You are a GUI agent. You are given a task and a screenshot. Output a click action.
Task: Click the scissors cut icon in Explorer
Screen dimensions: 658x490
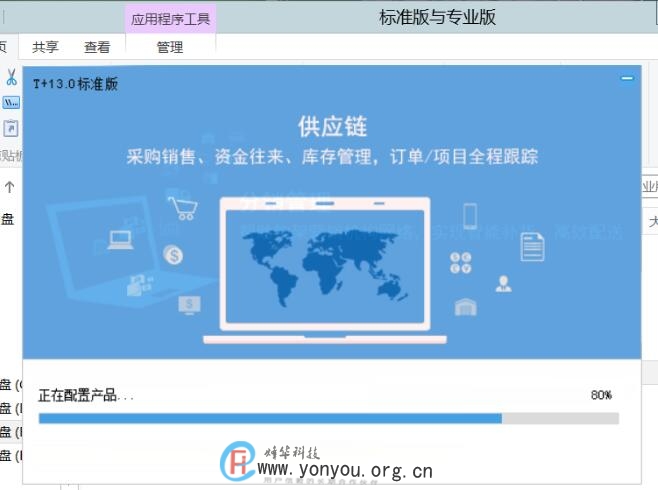(x=11, y=77)
